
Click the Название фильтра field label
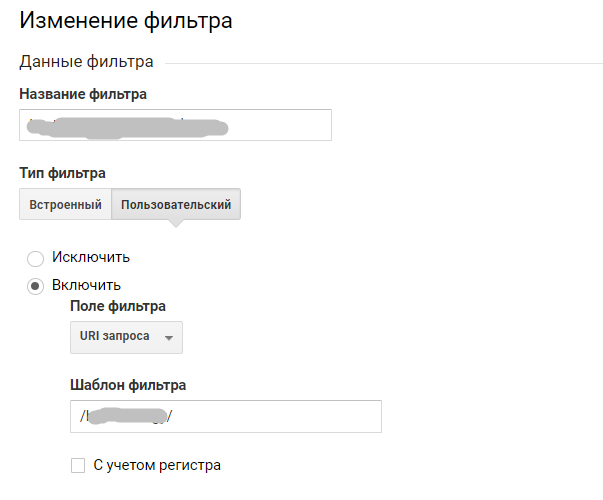coord(83,94)
